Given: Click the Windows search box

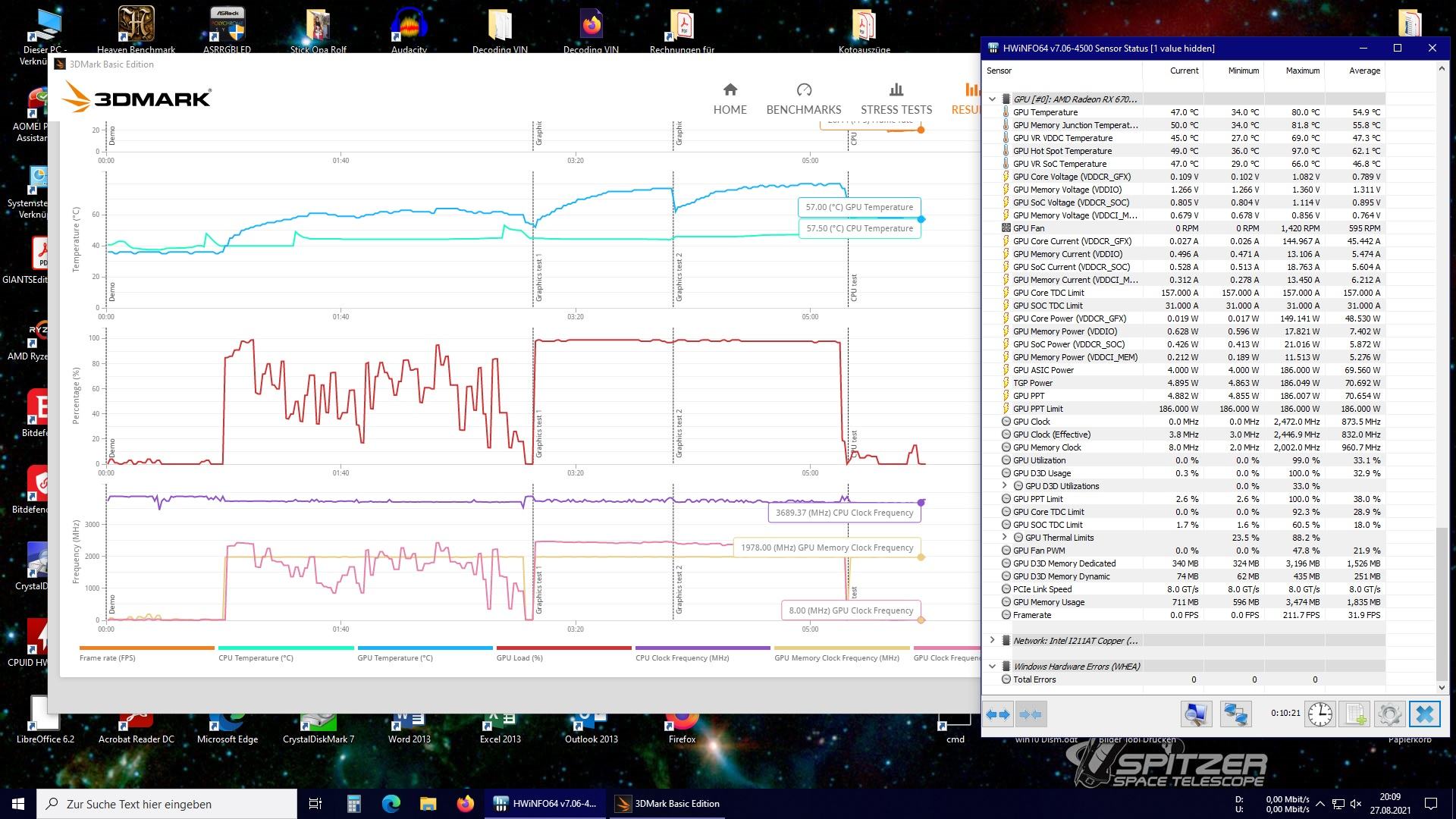Looking at the screenshot, I should [x=167, y=804].
